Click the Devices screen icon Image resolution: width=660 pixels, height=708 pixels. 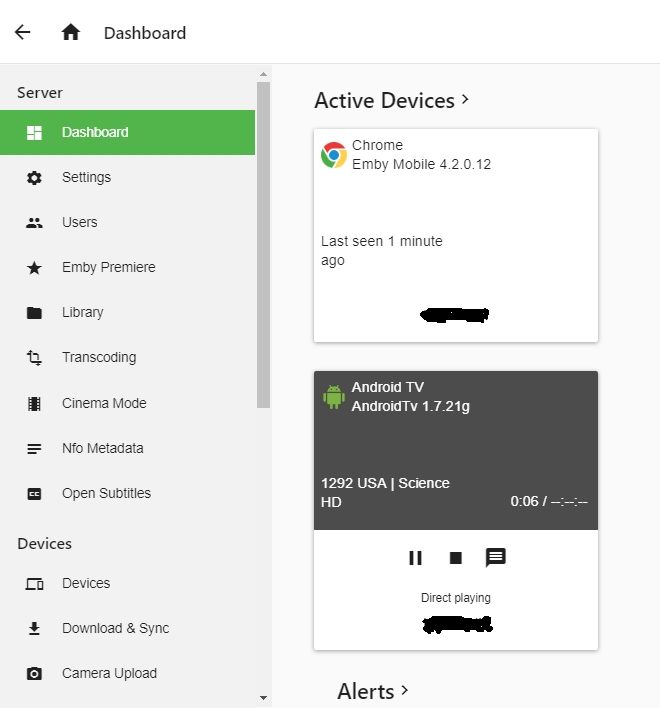[x=34, y=584]
